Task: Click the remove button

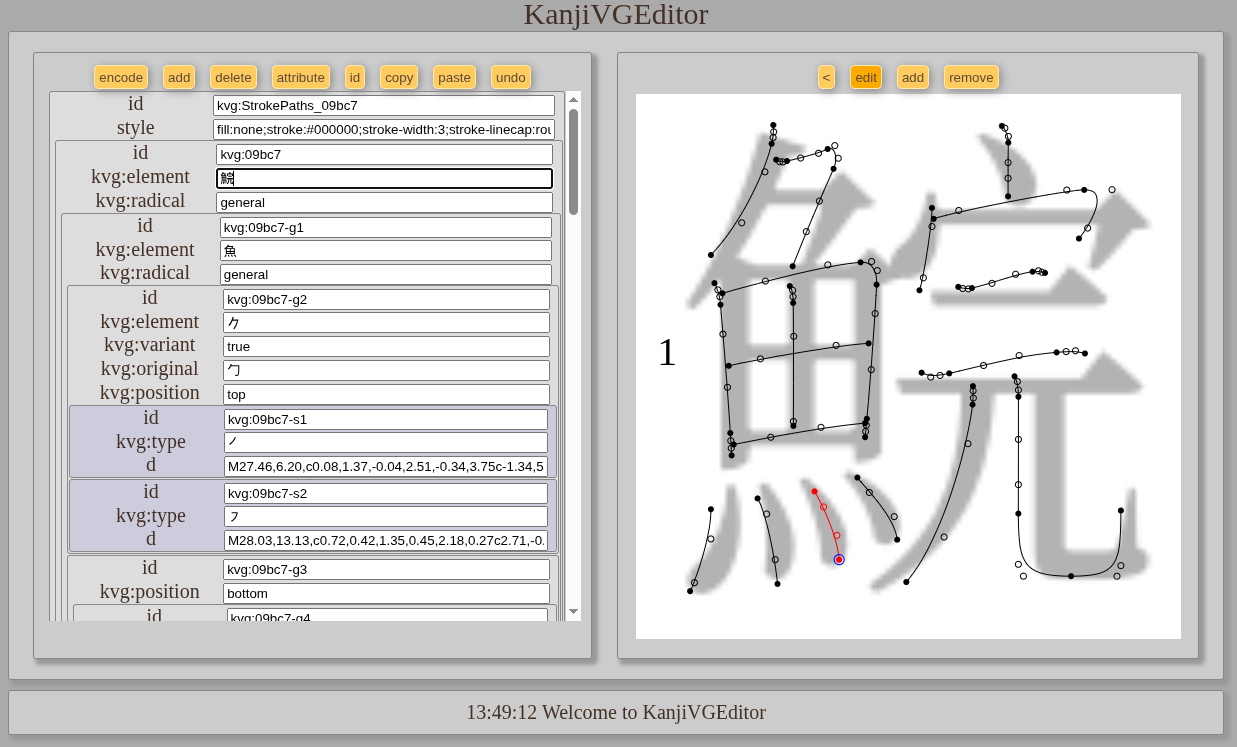Action: [971, 77]
